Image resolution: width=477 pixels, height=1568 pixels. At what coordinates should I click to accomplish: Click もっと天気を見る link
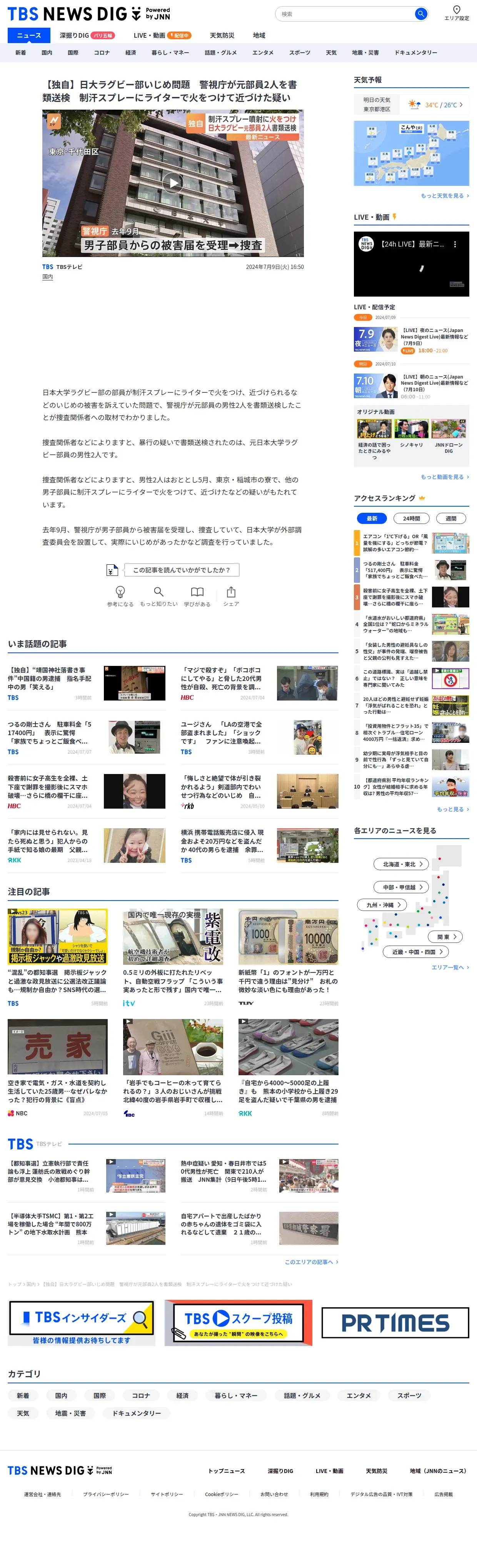coord(444,195)
